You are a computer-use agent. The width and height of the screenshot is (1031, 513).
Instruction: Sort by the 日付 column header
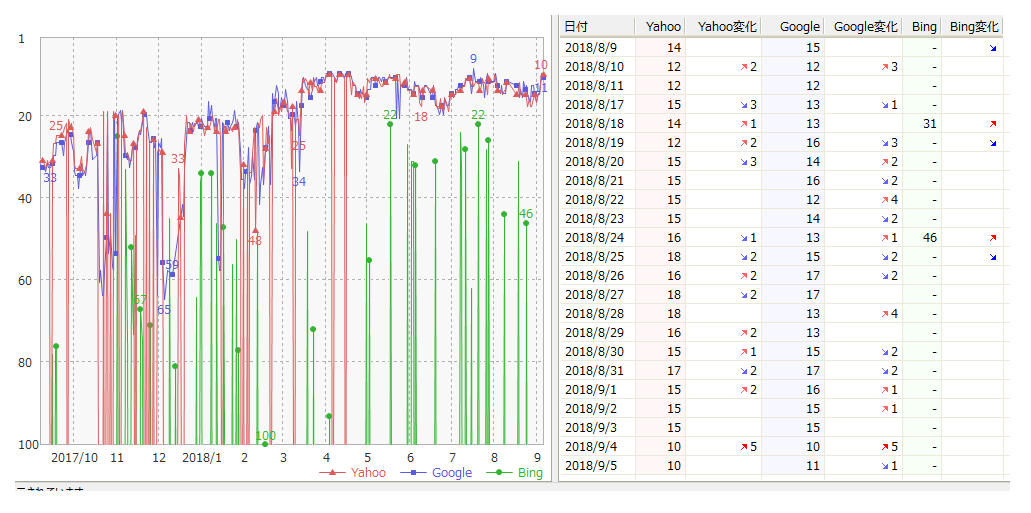(597, 26)
